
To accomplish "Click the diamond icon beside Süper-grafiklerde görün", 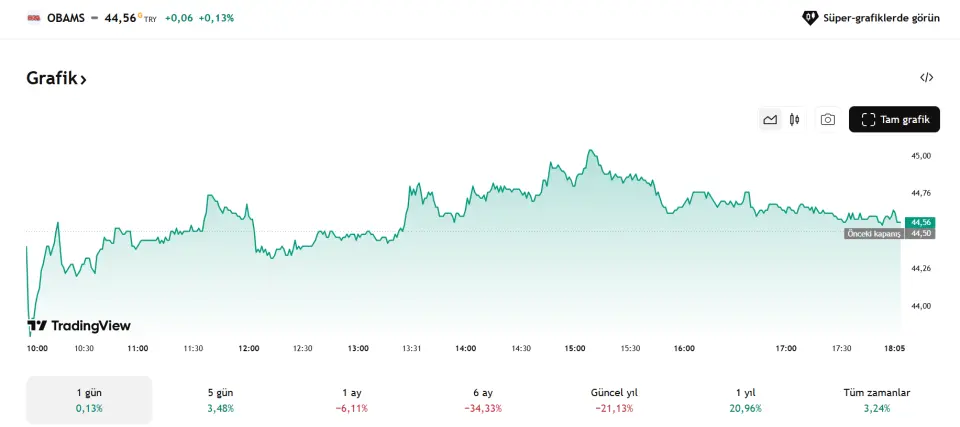I will click(x=810, y=18).
